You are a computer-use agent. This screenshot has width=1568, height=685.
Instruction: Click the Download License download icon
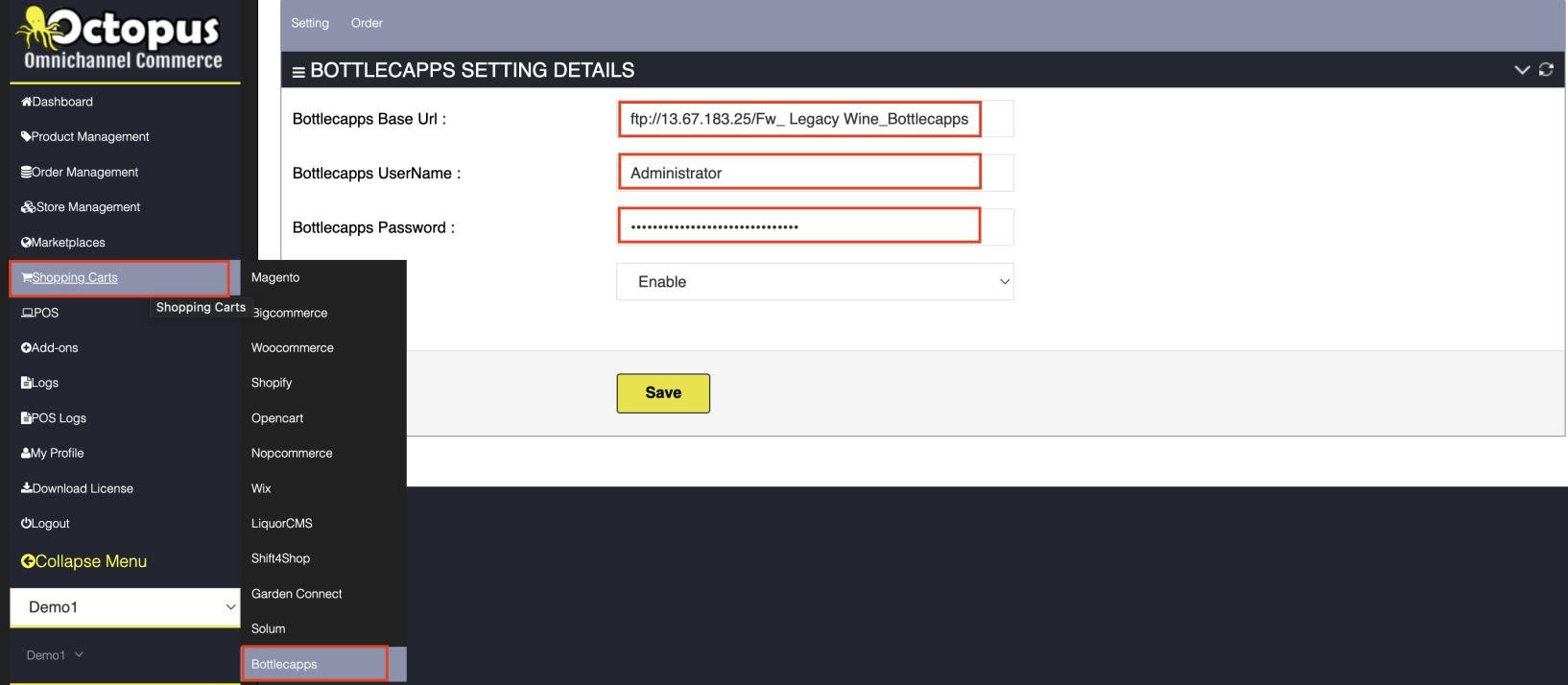(27, 488)
